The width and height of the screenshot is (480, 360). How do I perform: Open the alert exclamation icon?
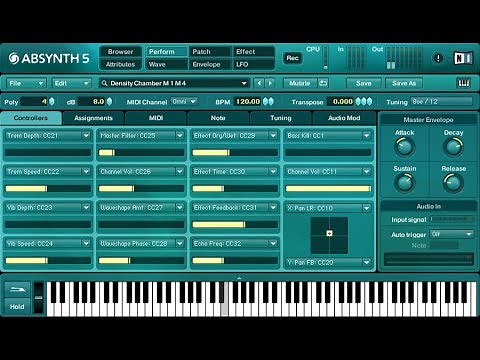(438, 58)
